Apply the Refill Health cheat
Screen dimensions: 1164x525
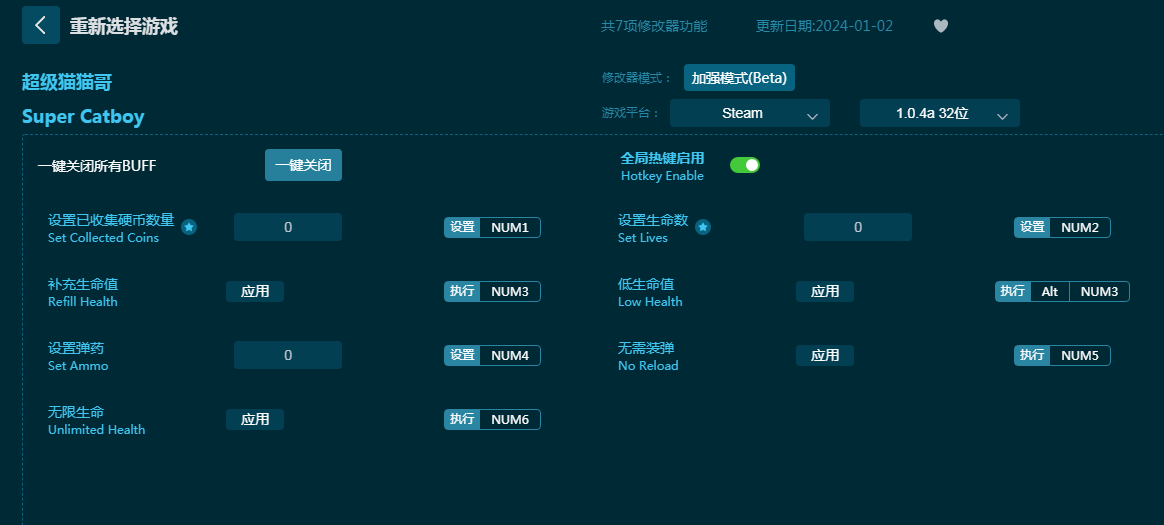[255, 292]
